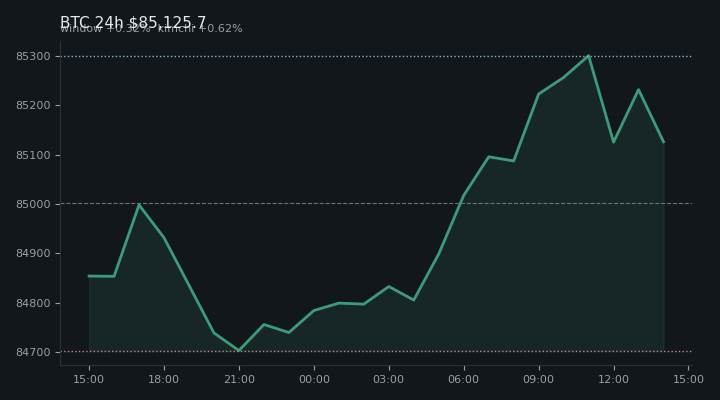This screenshot has width=720, height=400.
Task: Click the 21:00 x-axis label
Action: (239, 379)
